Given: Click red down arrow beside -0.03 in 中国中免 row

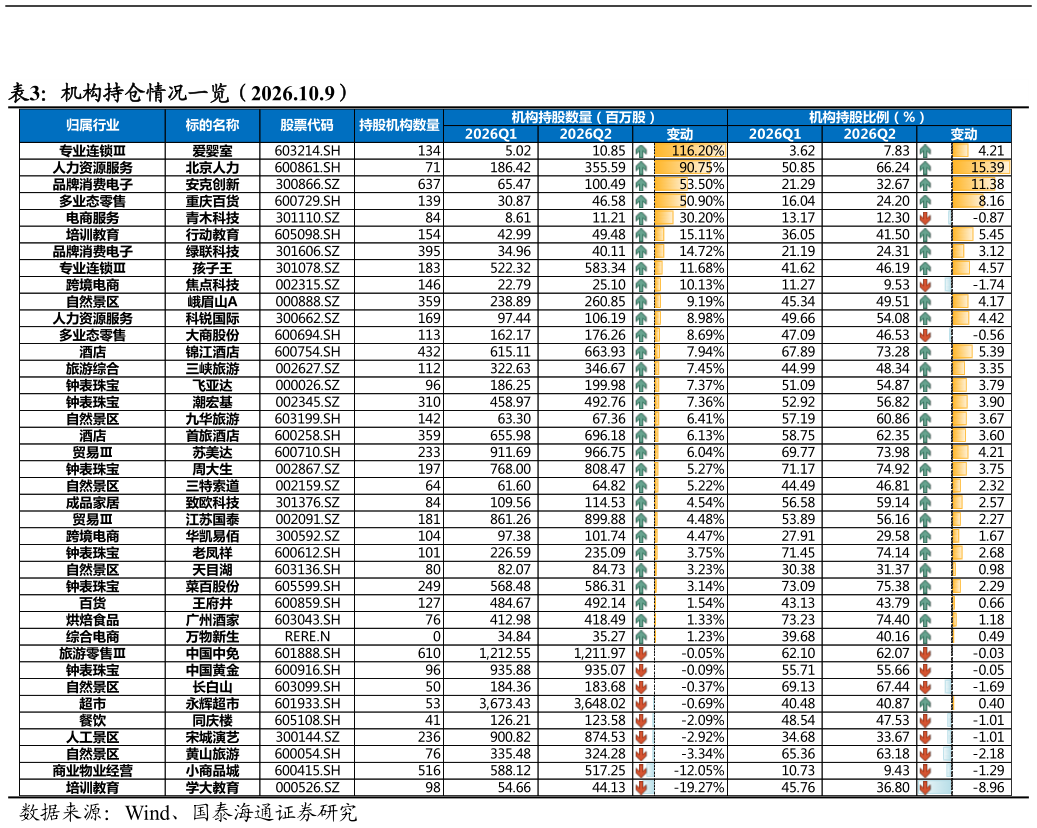Looking at the screenshot, I should (925, 653).
